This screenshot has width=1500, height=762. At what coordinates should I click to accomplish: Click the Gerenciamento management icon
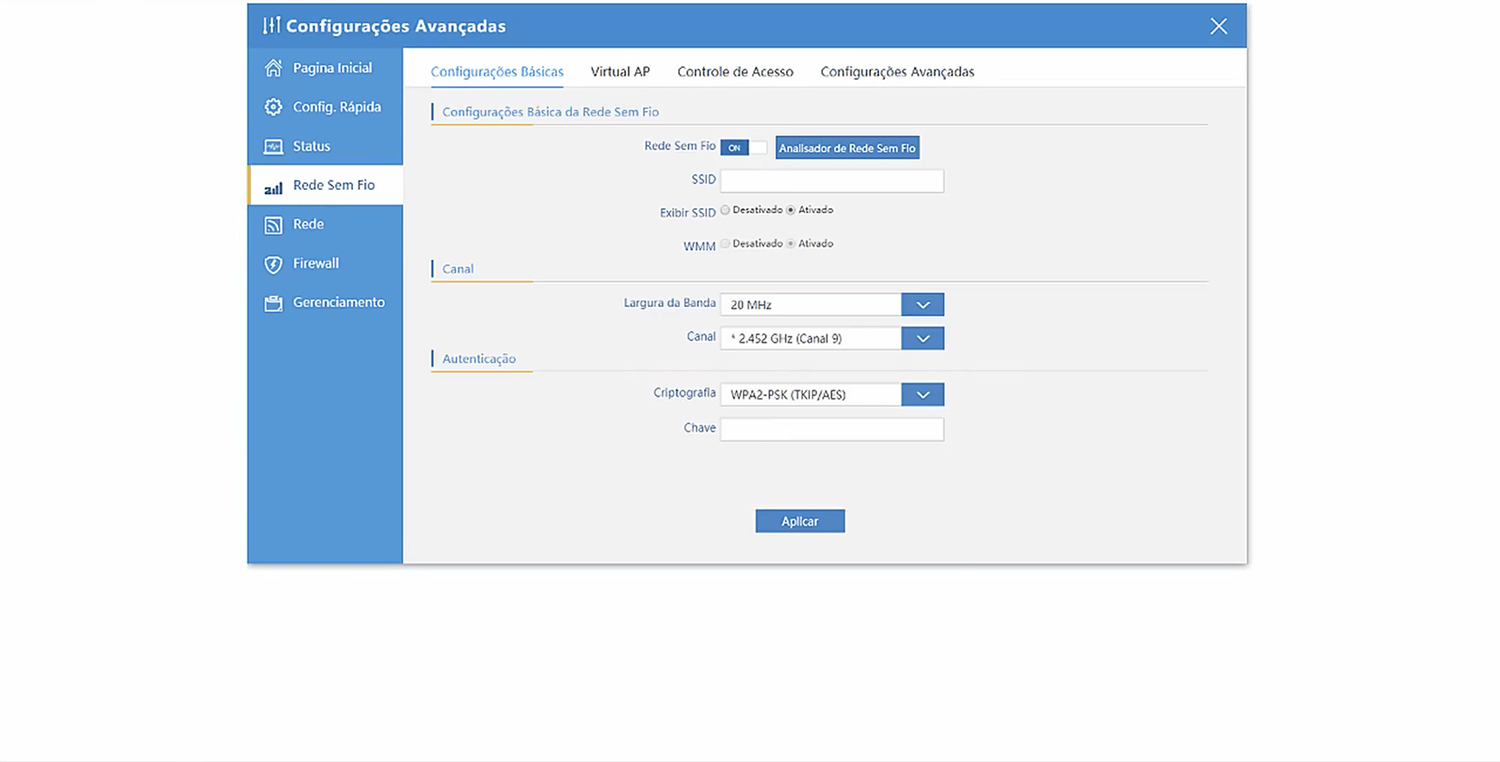click(273, 303)
